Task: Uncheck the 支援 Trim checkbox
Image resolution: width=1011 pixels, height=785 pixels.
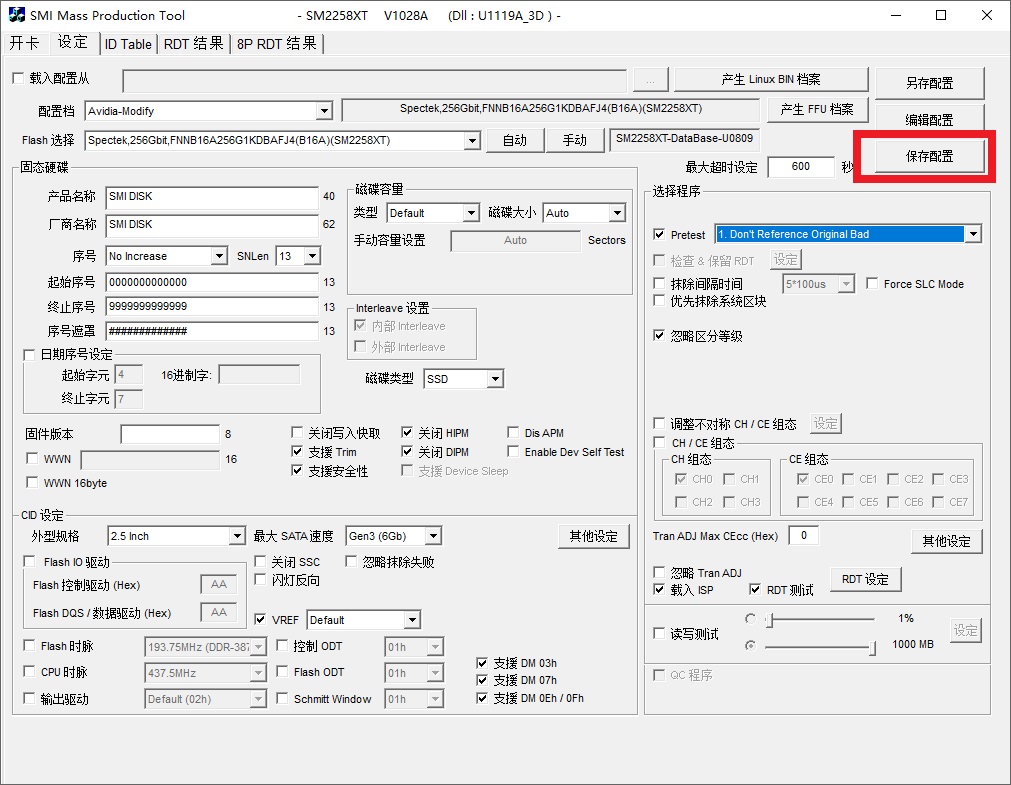Action: coord(298,452)
